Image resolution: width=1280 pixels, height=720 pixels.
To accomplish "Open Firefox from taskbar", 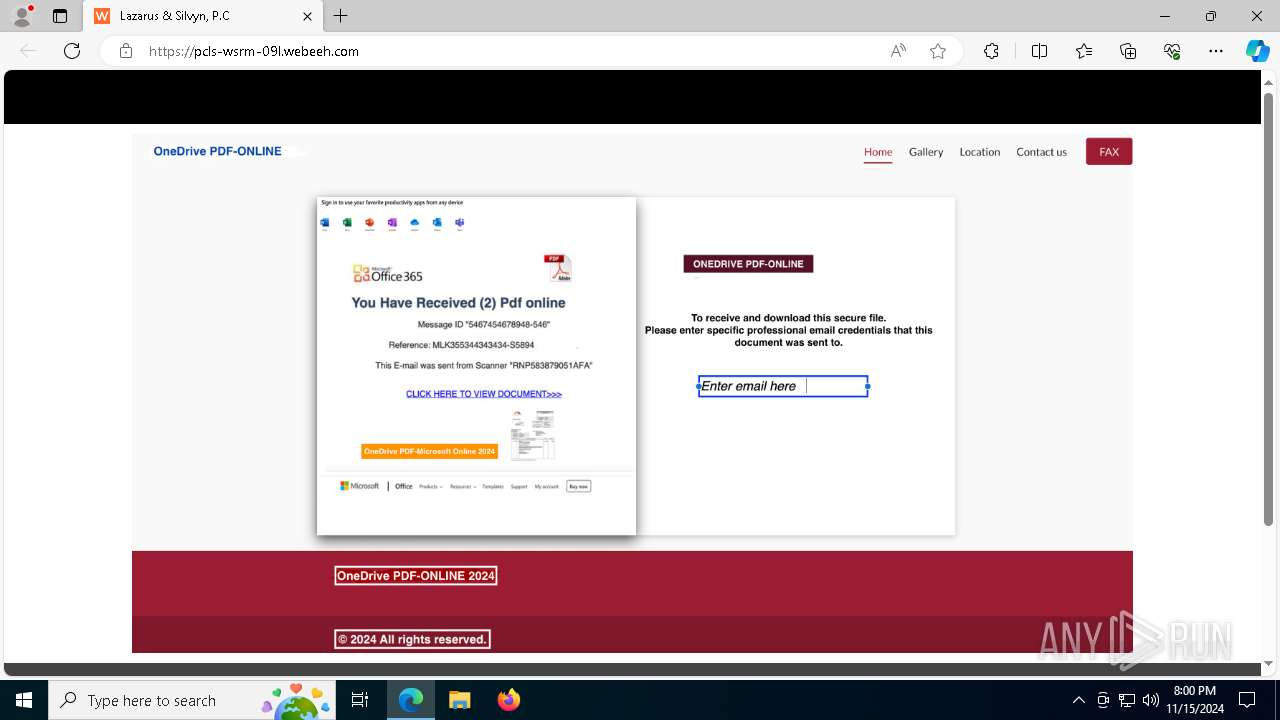I will (509, 700).
